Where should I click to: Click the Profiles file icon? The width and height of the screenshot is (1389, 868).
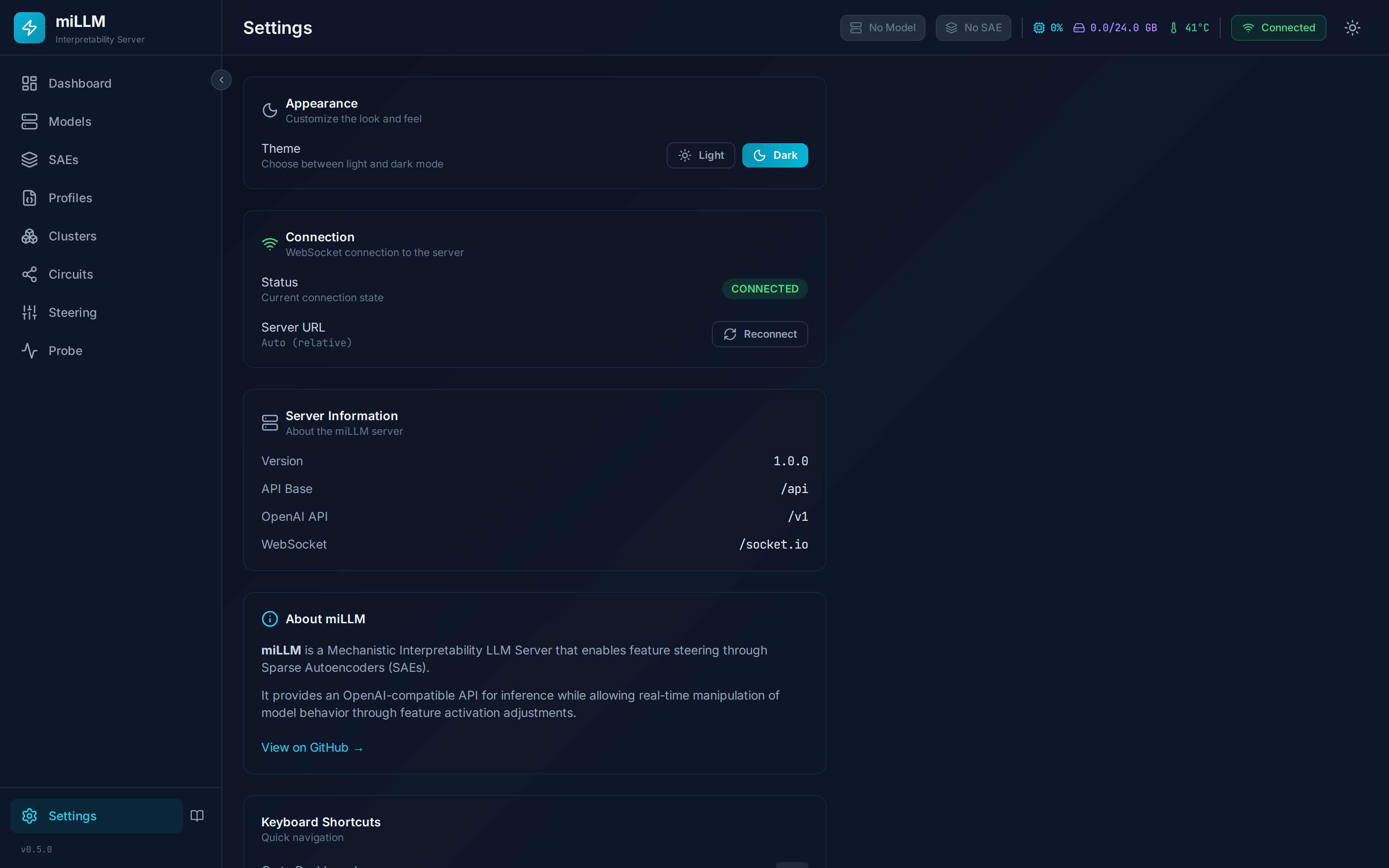[29, 198]
